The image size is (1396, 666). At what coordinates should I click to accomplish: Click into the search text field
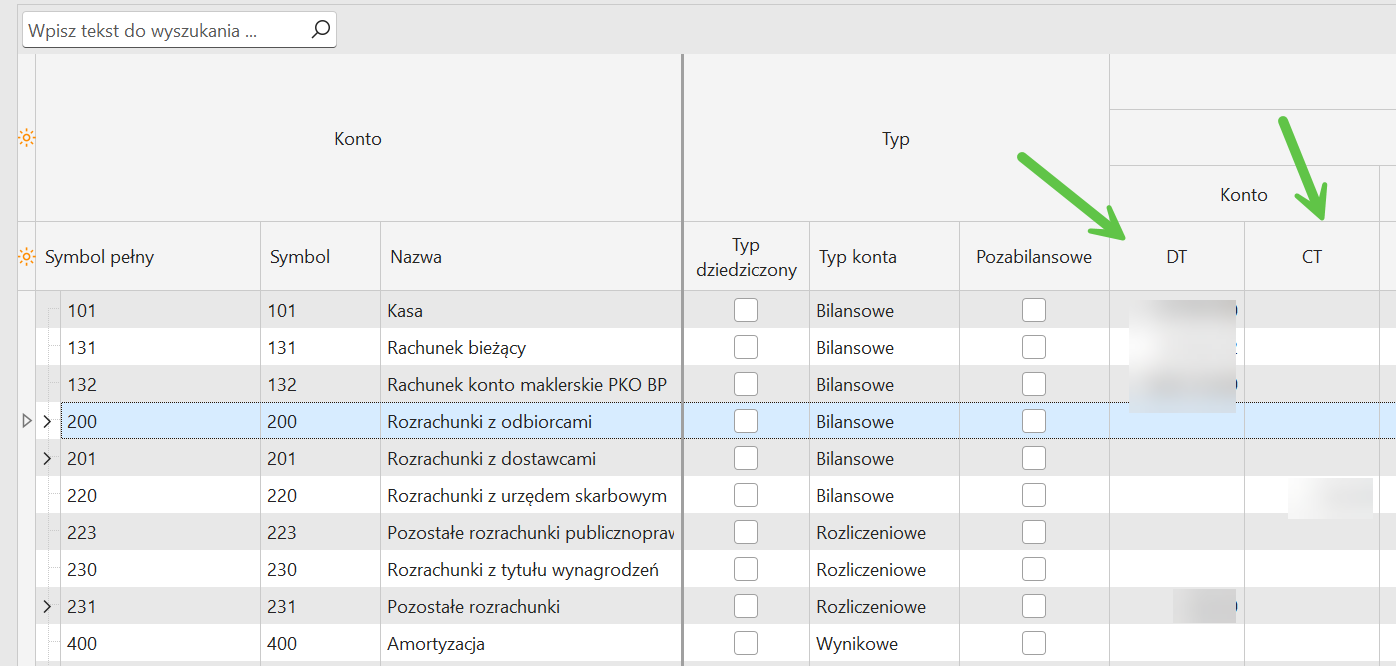pos(160,30)
